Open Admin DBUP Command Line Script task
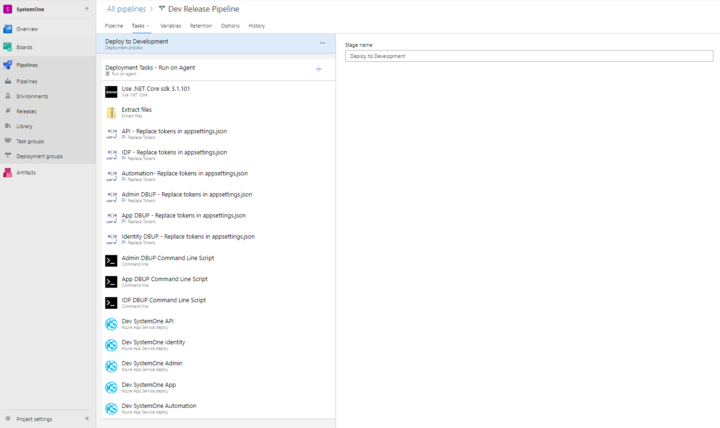 (167, 258)
